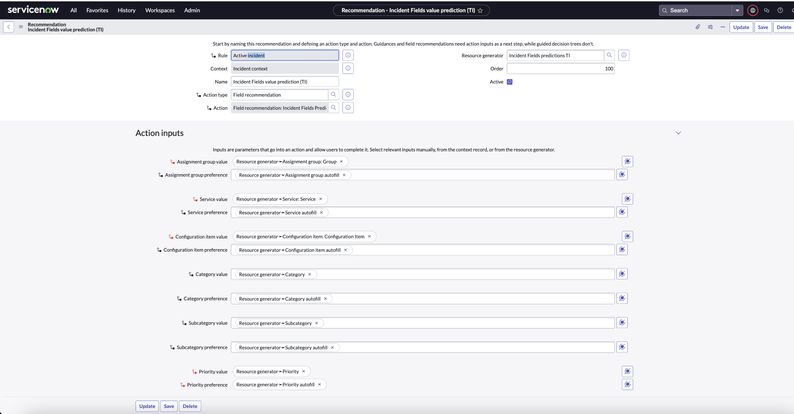Click the globe scope icon in header

(753, 10)
